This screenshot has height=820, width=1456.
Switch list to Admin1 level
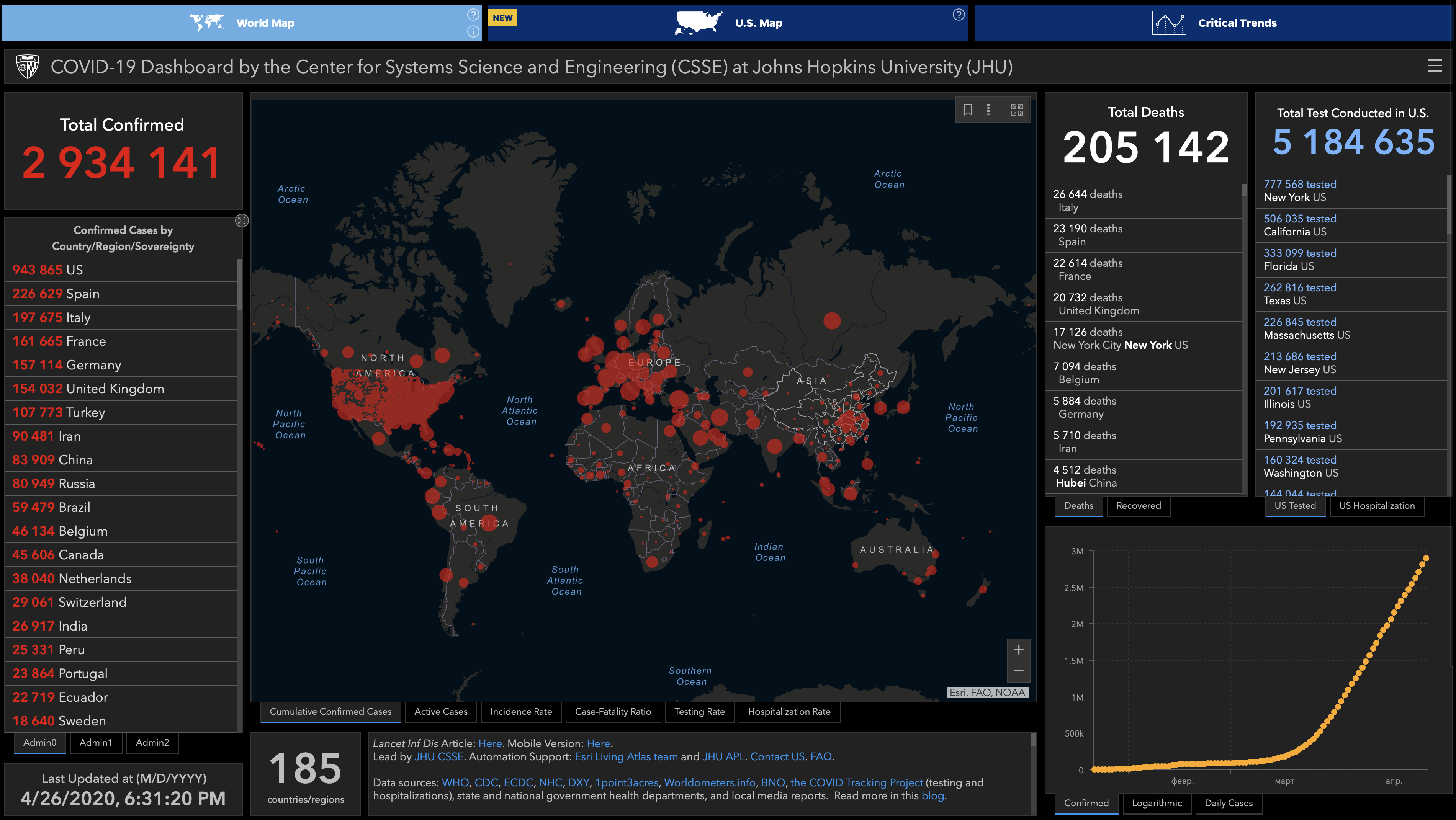[x=96, y=743]
